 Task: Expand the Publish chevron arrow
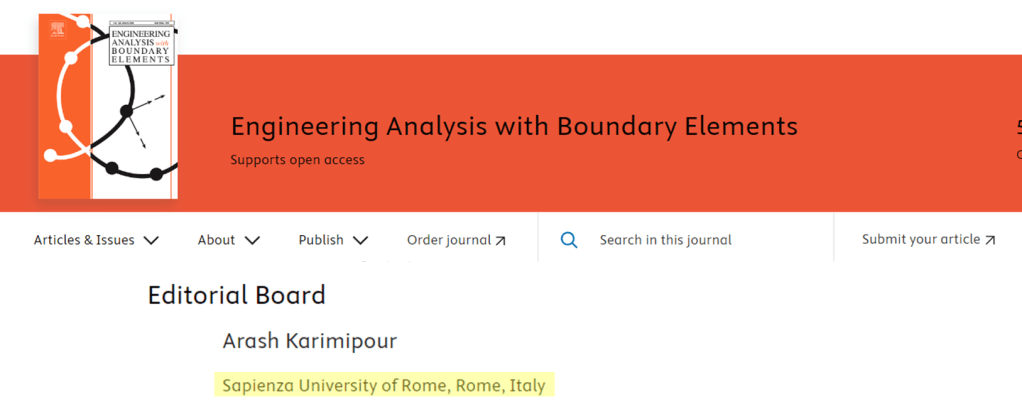[x=360, y=240]
